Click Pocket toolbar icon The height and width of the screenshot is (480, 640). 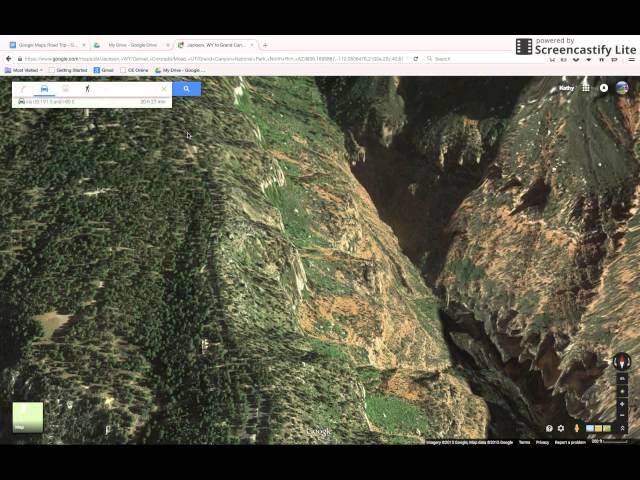(x=576, y=60)
